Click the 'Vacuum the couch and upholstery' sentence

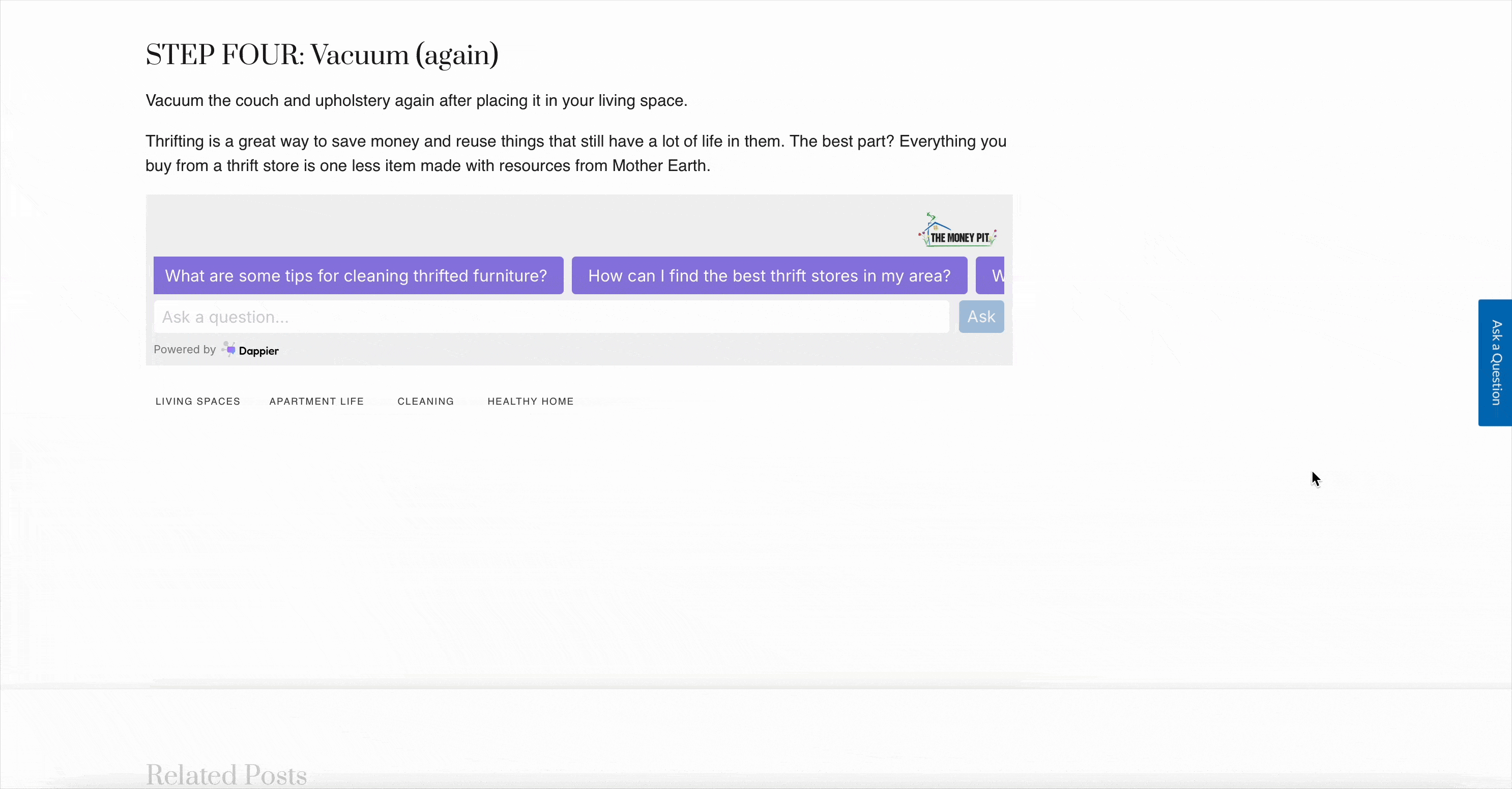tap(416, 100)
